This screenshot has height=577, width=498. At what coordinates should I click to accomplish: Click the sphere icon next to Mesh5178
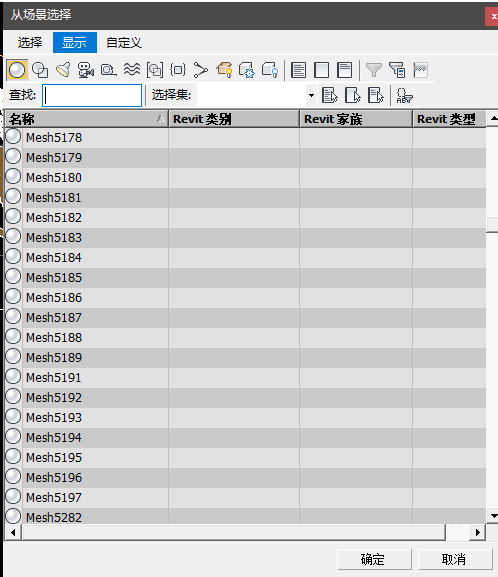tap(13, 137)
